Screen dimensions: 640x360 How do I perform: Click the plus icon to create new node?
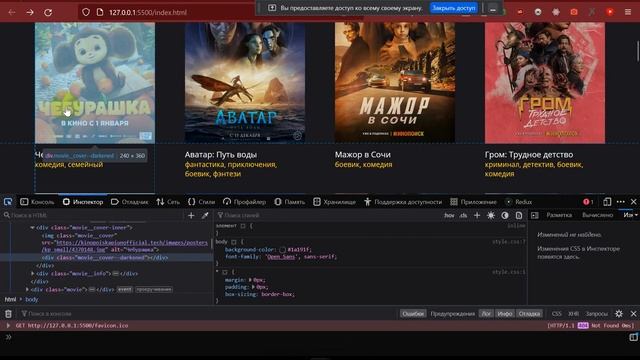tap(191, 215)
